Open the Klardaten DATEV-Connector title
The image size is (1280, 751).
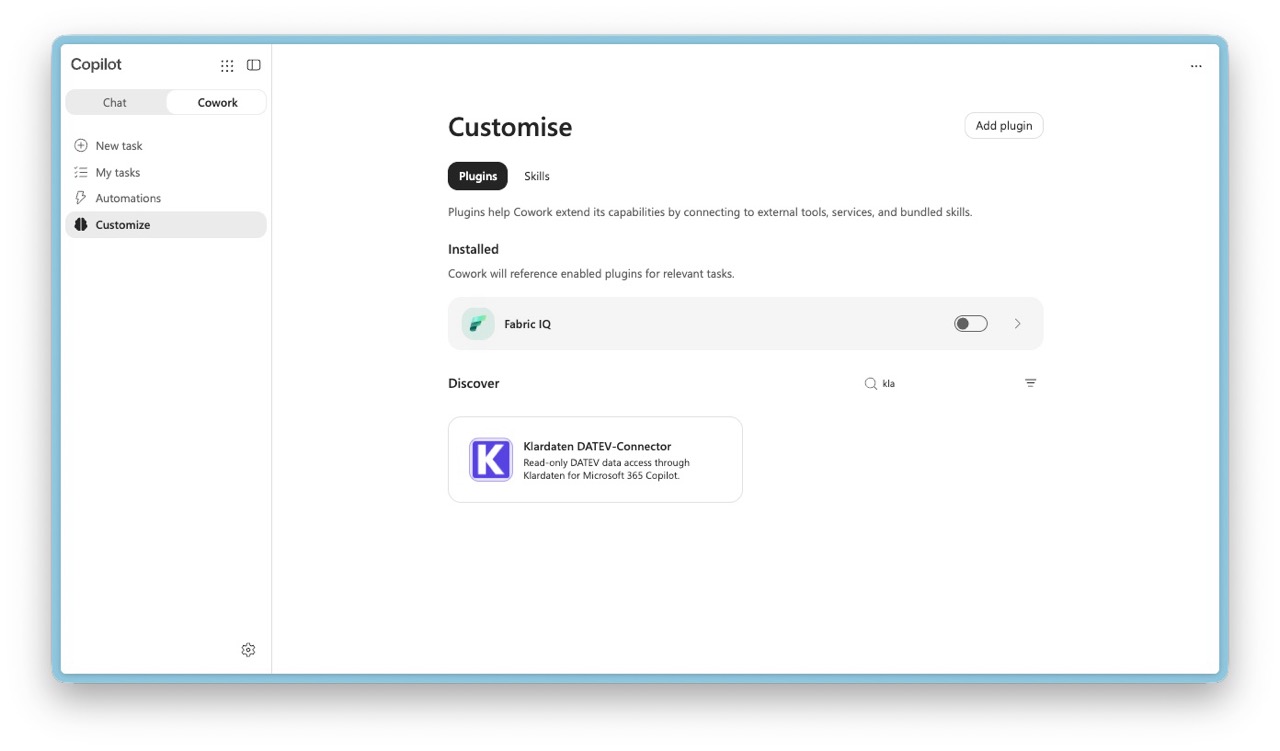(597, 447)
